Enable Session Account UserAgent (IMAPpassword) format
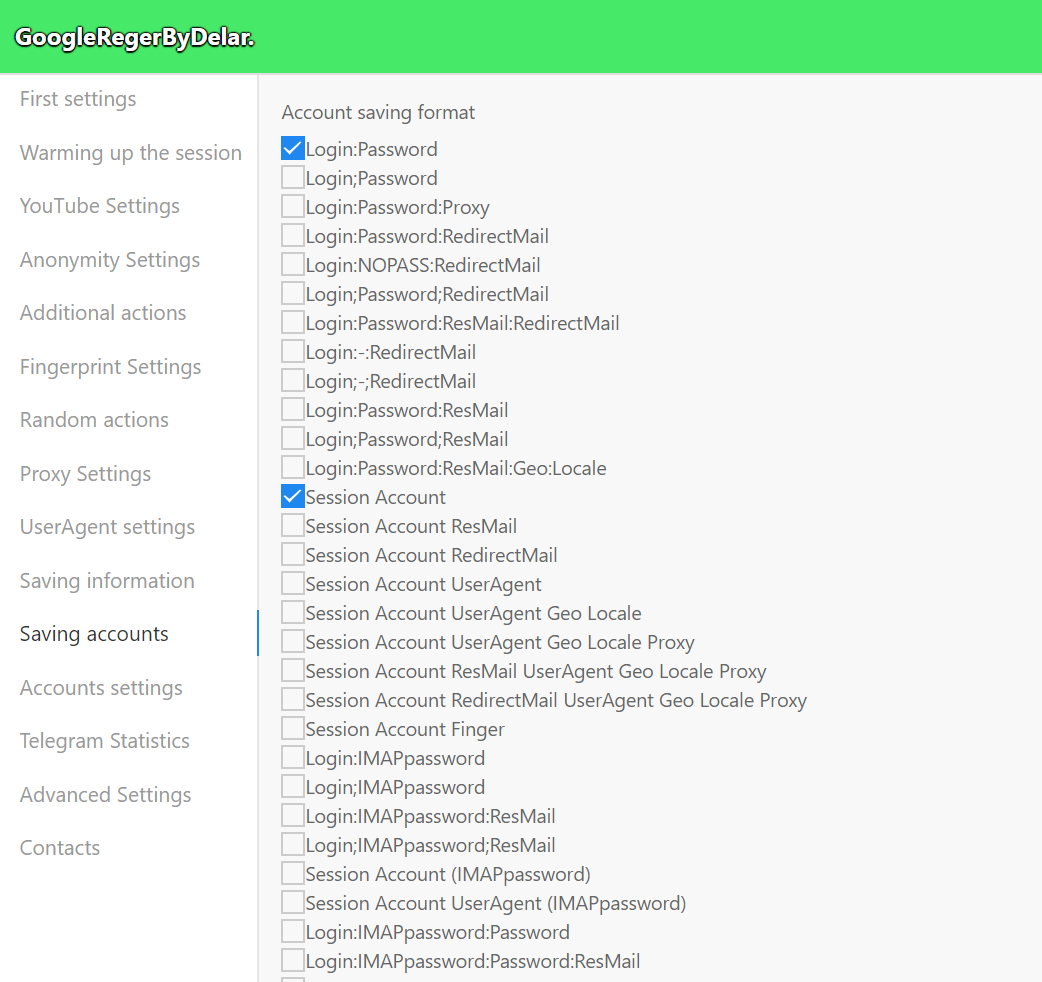 (292, 903)
